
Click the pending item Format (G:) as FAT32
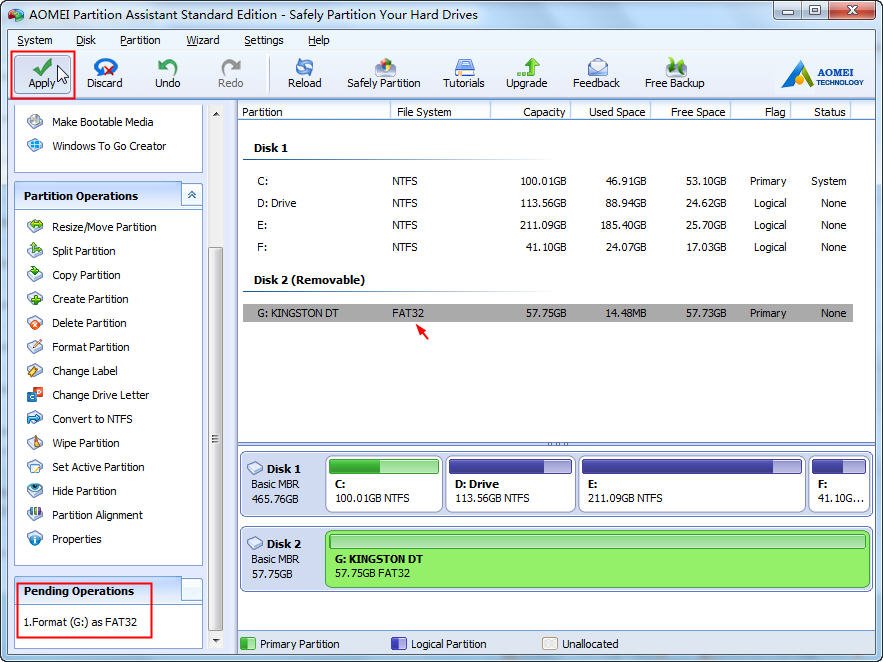tap(80, 622)
